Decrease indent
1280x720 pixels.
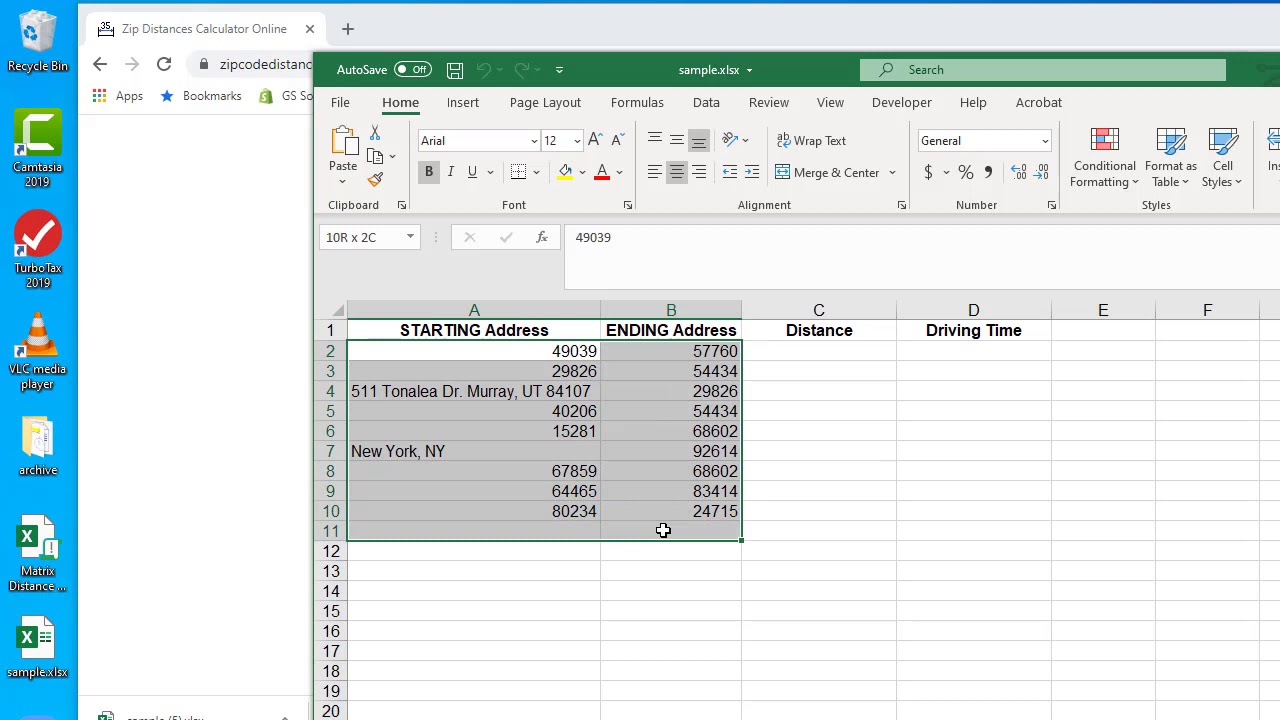point(730,172)
